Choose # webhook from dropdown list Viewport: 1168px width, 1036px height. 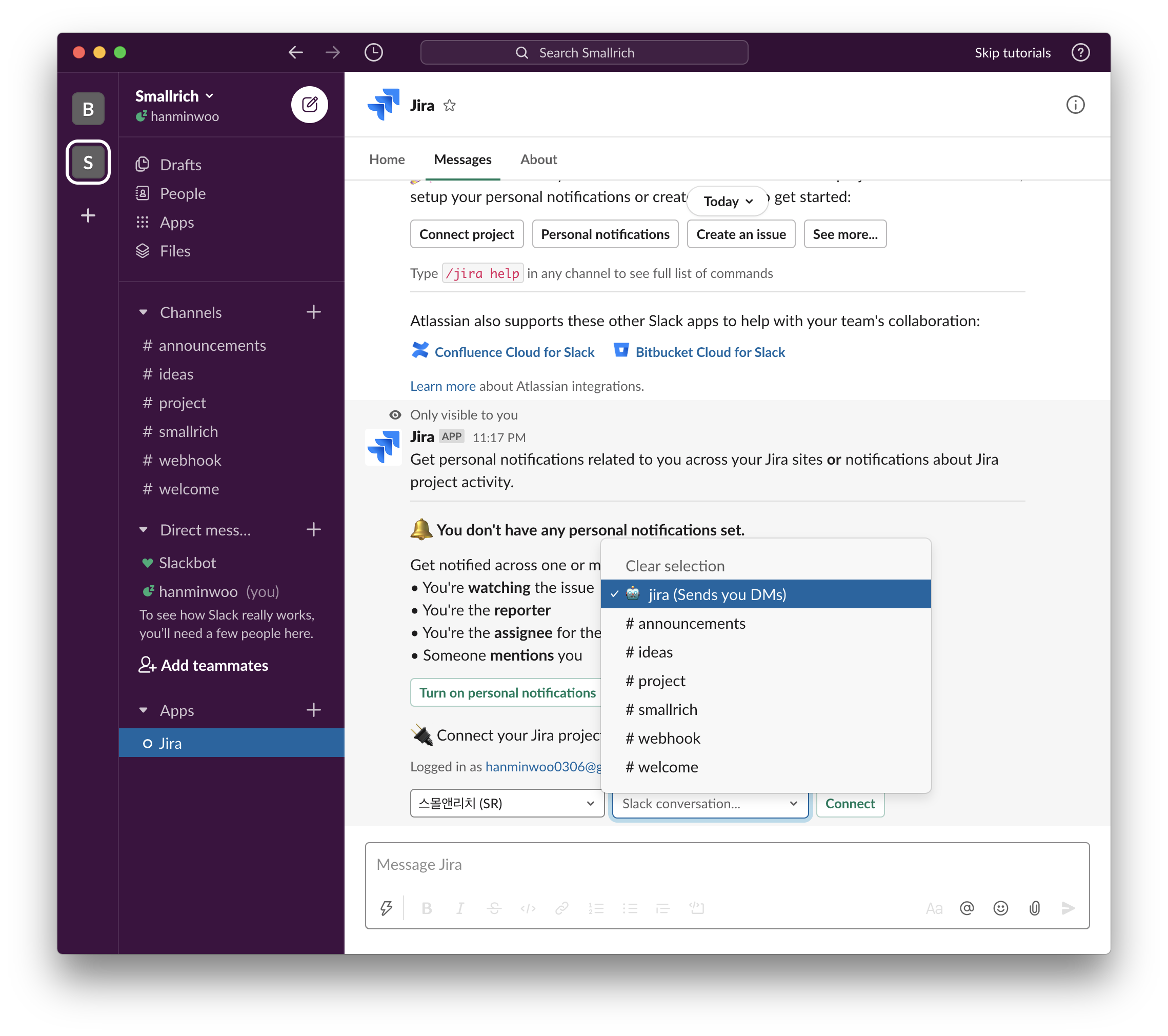tap(663, 739)
